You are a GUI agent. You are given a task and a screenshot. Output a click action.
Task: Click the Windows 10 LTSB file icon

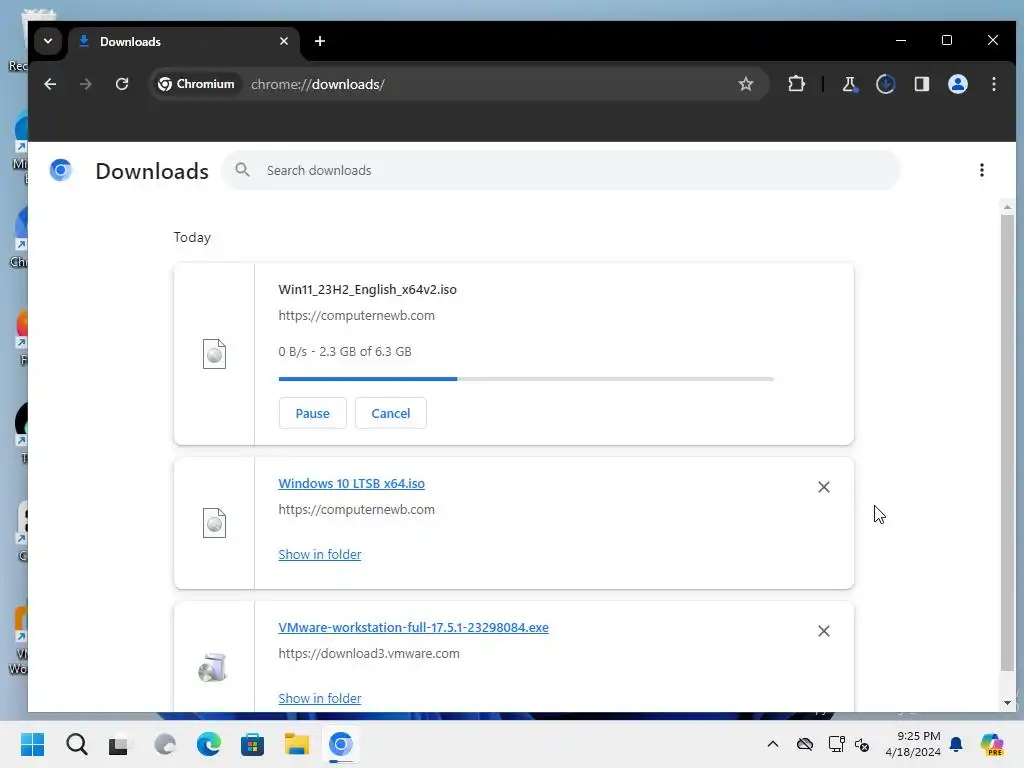[x=214, y=523]
